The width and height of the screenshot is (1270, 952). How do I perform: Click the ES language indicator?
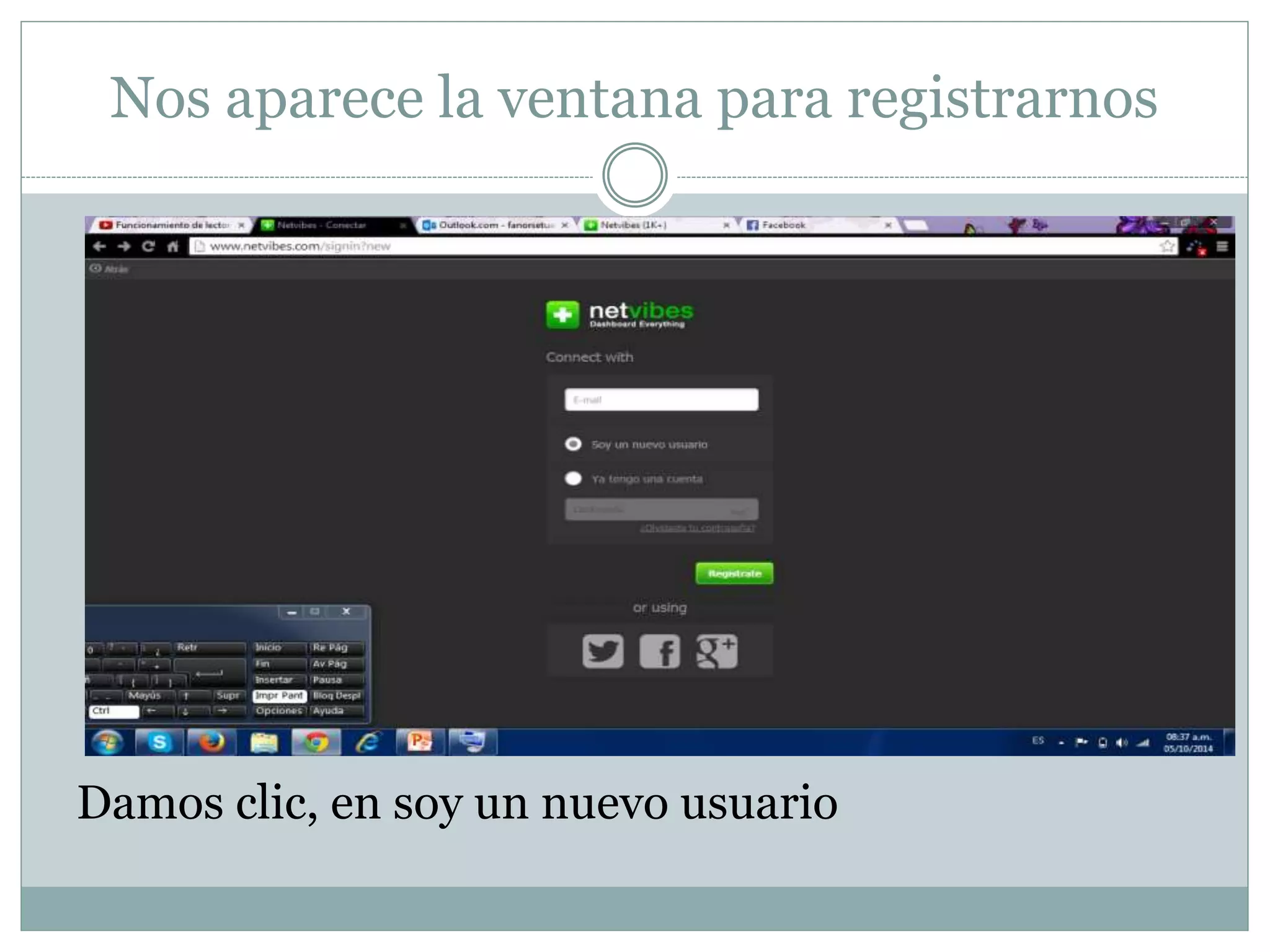pyautogui.click(x=1038, y=741)
